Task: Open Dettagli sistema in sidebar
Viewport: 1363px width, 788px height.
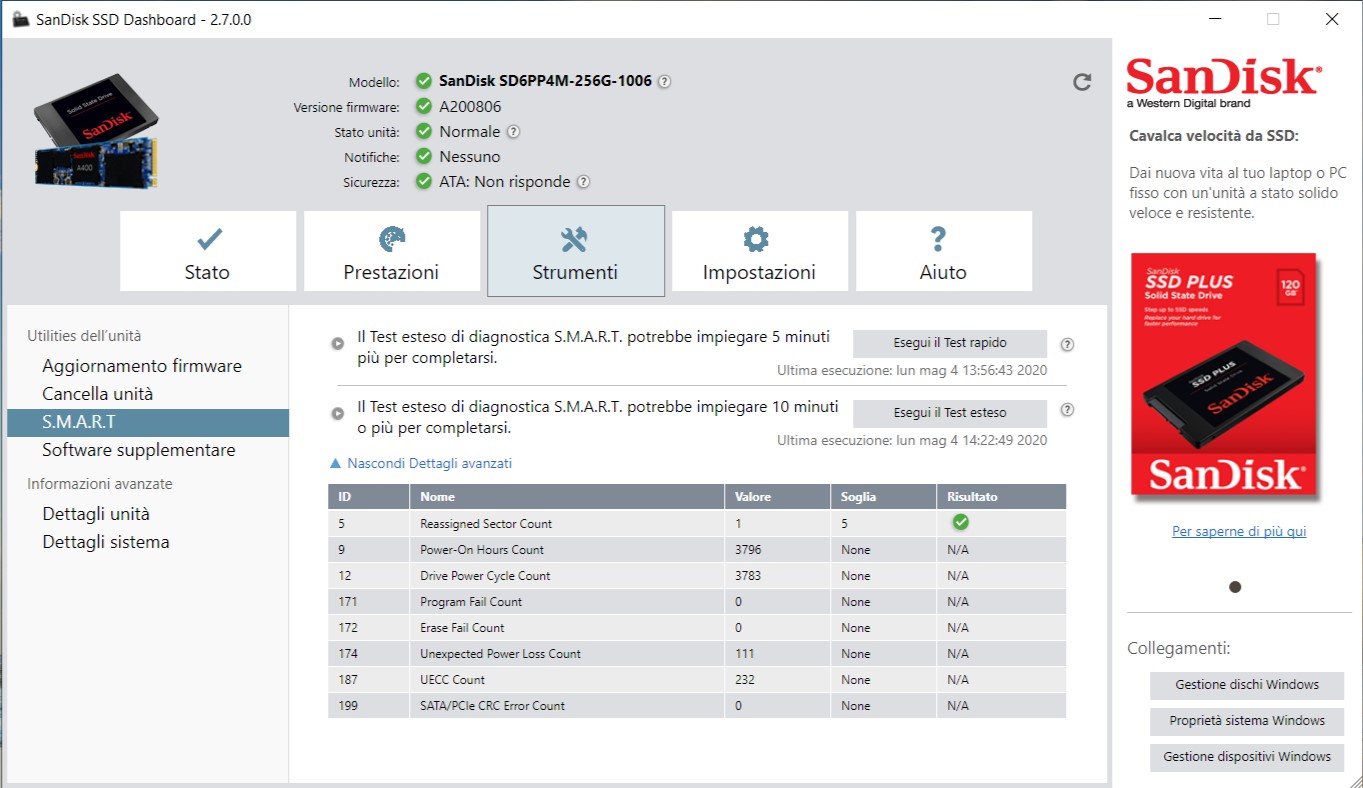Action: tap(106, 542)
